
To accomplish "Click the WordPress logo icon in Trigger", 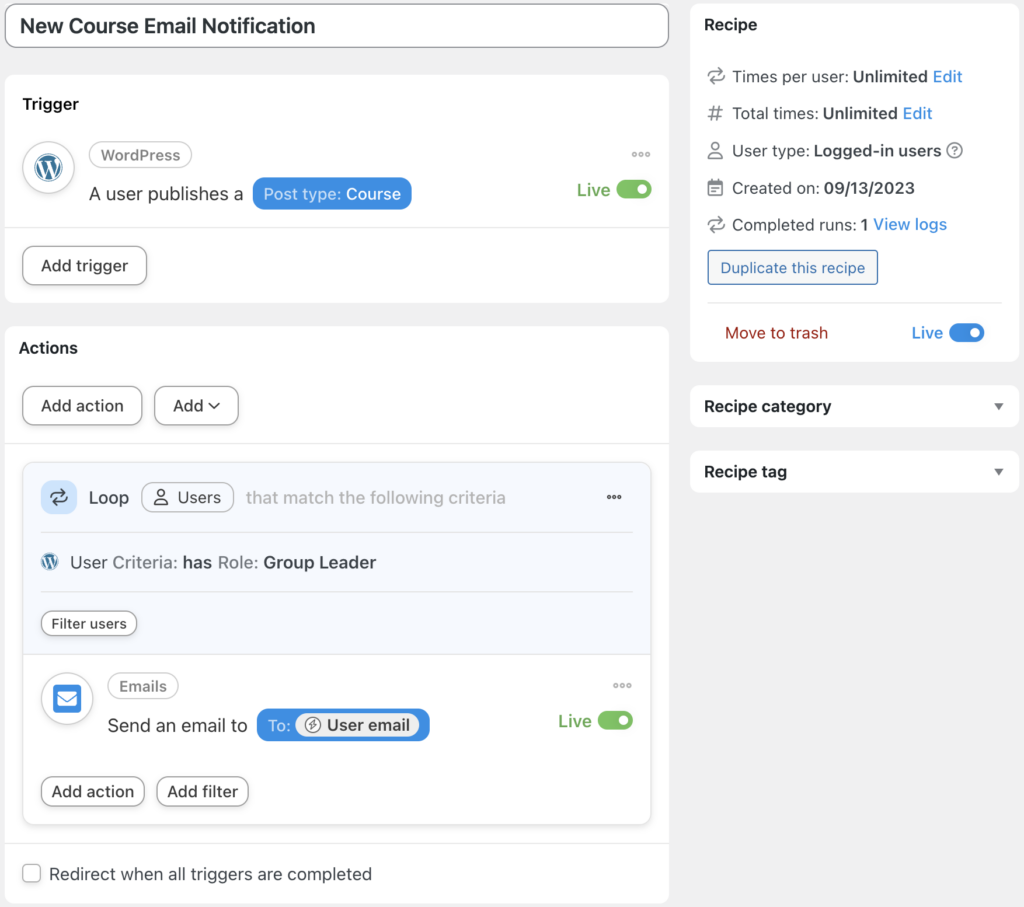I will pyautogui.click(x=48, y=167).
